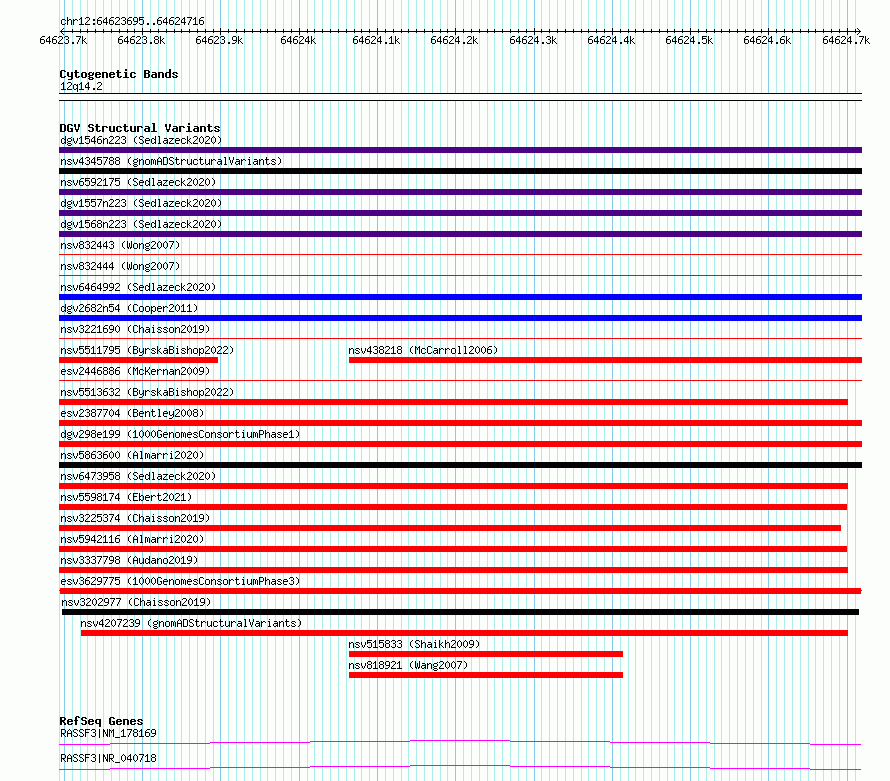Click the chr12:64623695..64624716 position label
890x781 pixels.
pyautogui.click(x=132, y=21)
